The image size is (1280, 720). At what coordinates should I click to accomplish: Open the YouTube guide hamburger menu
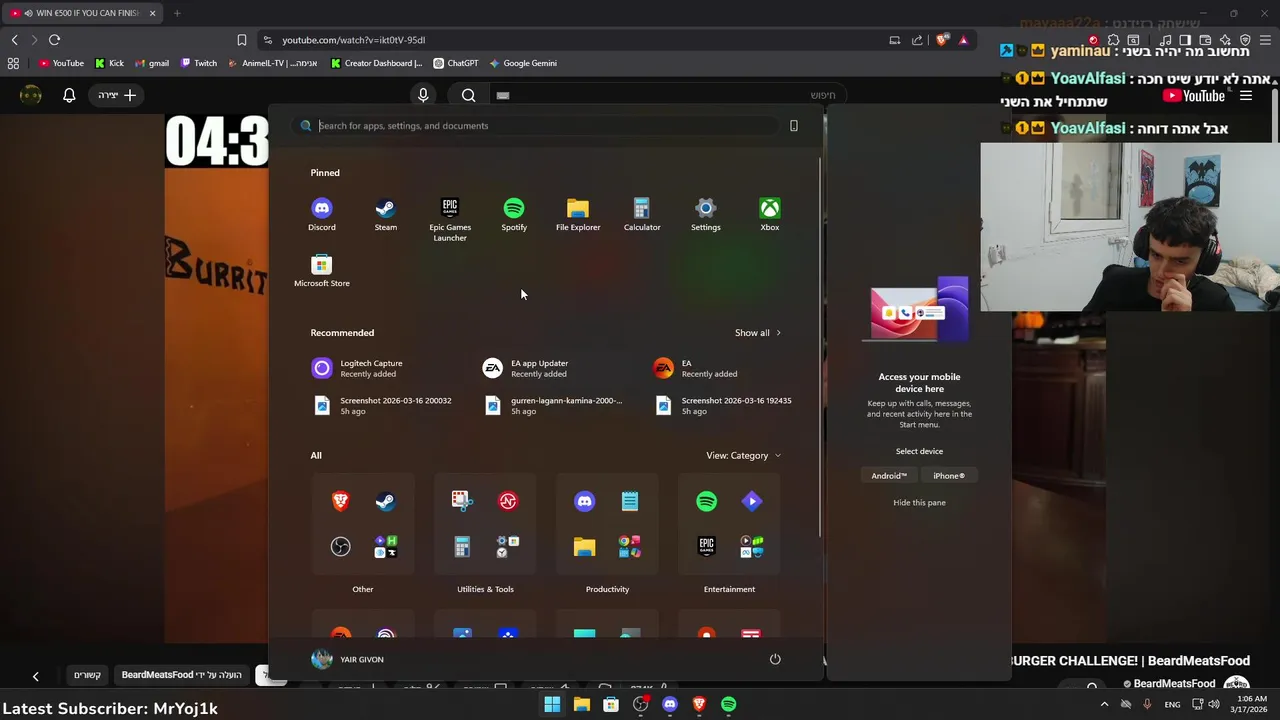point(1246,96)
